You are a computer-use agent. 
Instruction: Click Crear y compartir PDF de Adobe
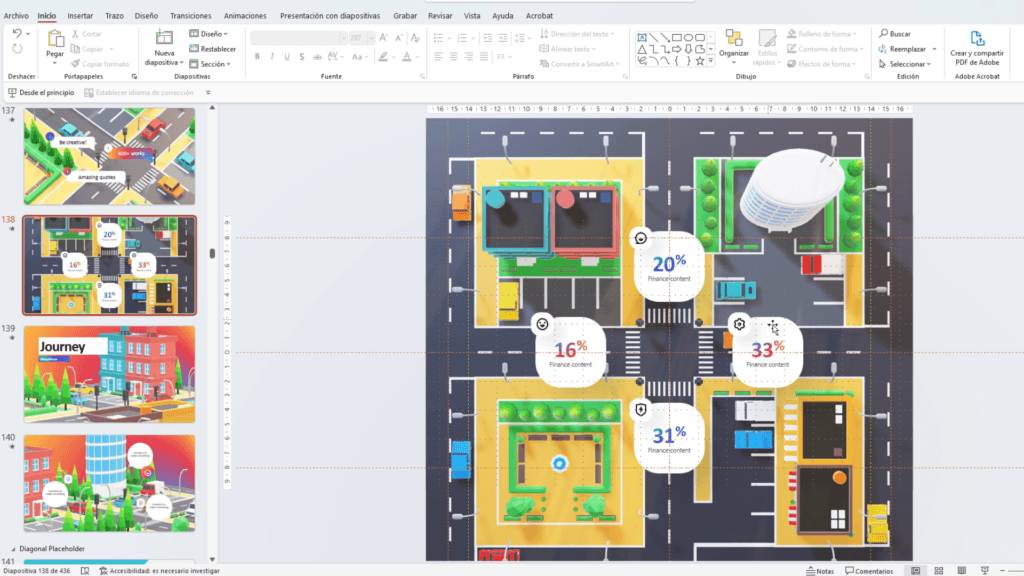(x=977, y=48)
